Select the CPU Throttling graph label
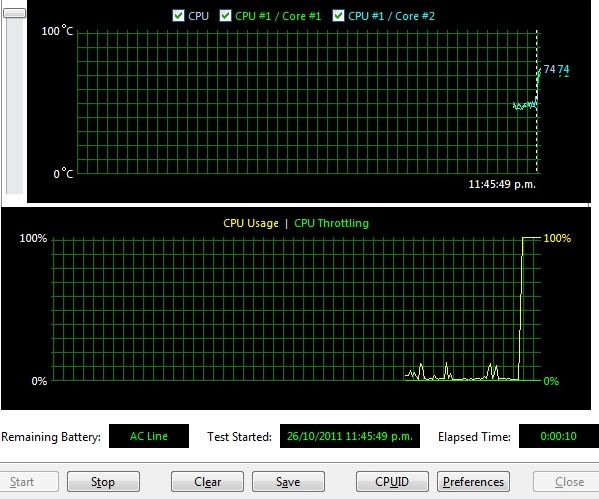 click(331, 223)
